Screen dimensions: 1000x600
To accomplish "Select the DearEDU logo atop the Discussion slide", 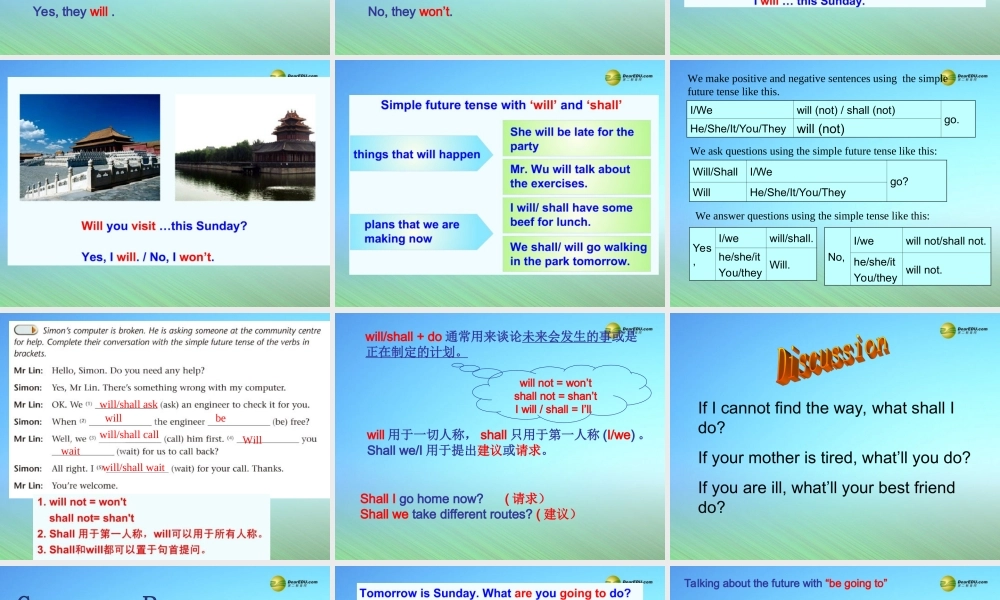I will pyautogui.click(x=948, y=328).
